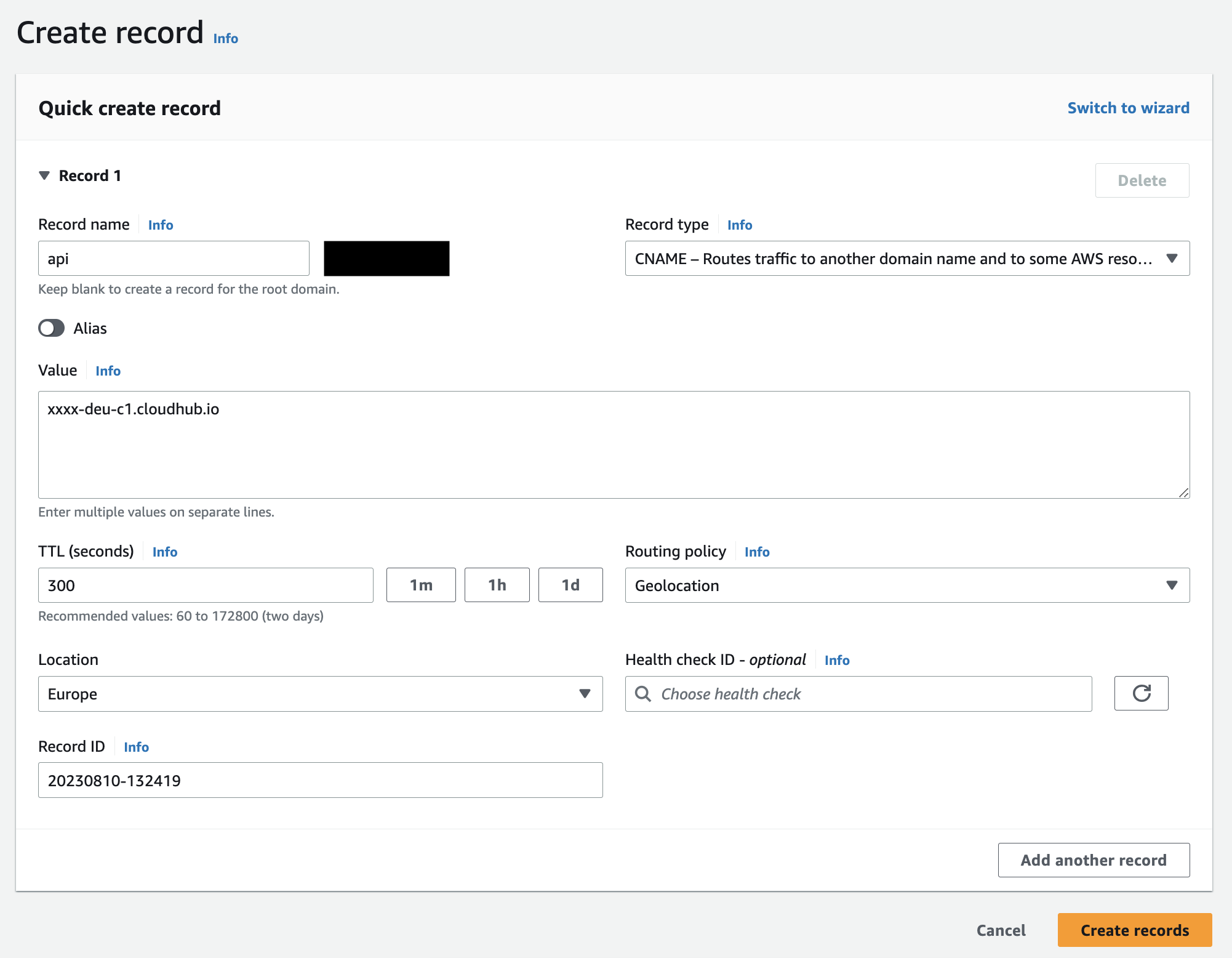Set TTL to 1d preset
Screen dimensions: 1232x958
pos(570,585)
